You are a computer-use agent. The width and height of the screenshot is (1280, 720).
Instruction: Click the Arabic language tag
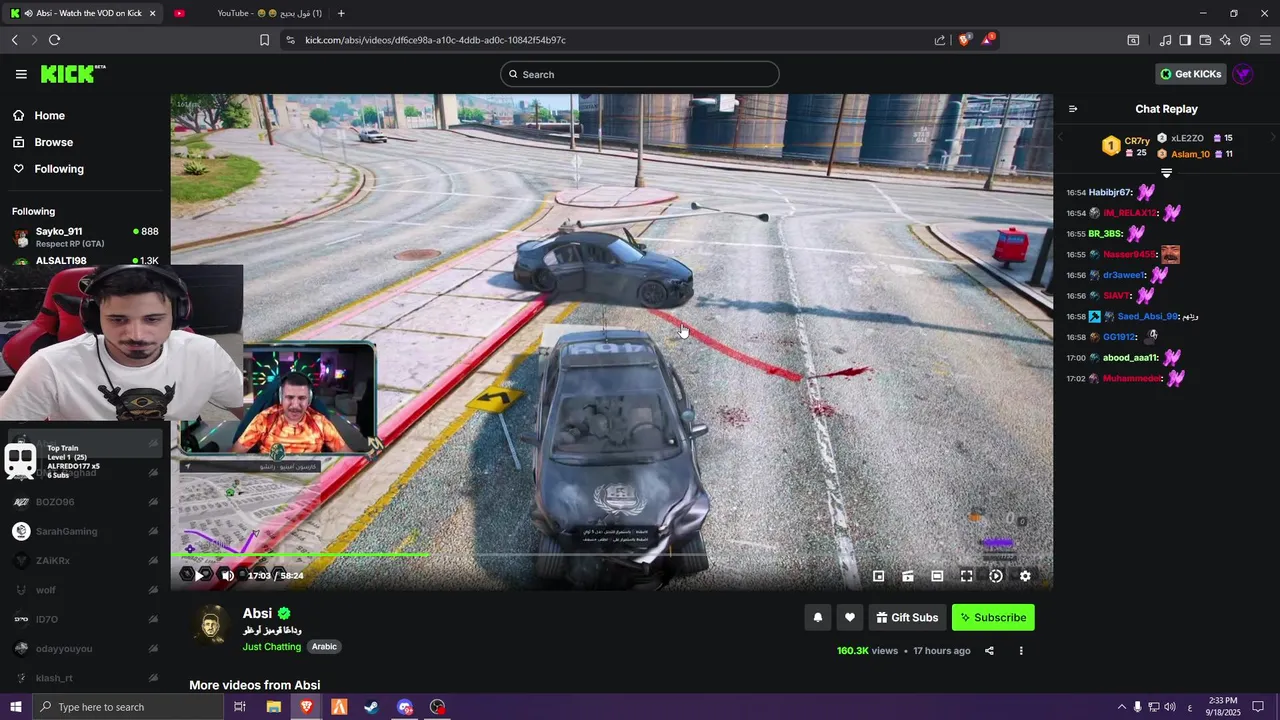(x=324, y=647)
